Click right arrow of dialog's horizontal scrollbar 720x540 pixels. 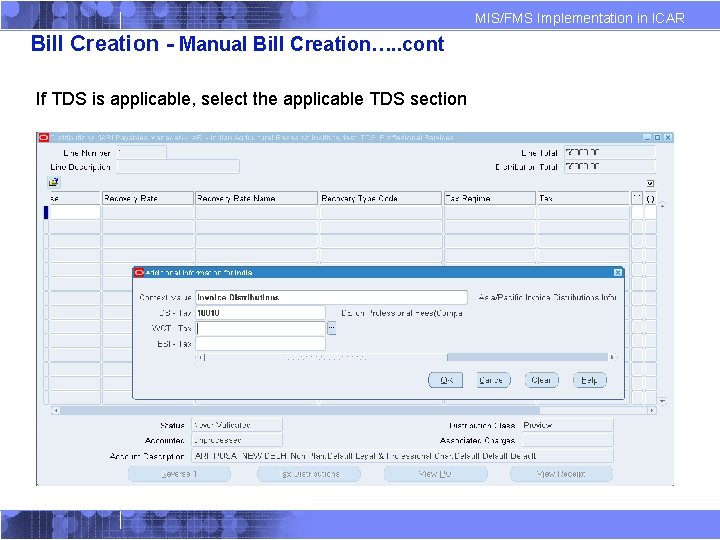point(613,357)
